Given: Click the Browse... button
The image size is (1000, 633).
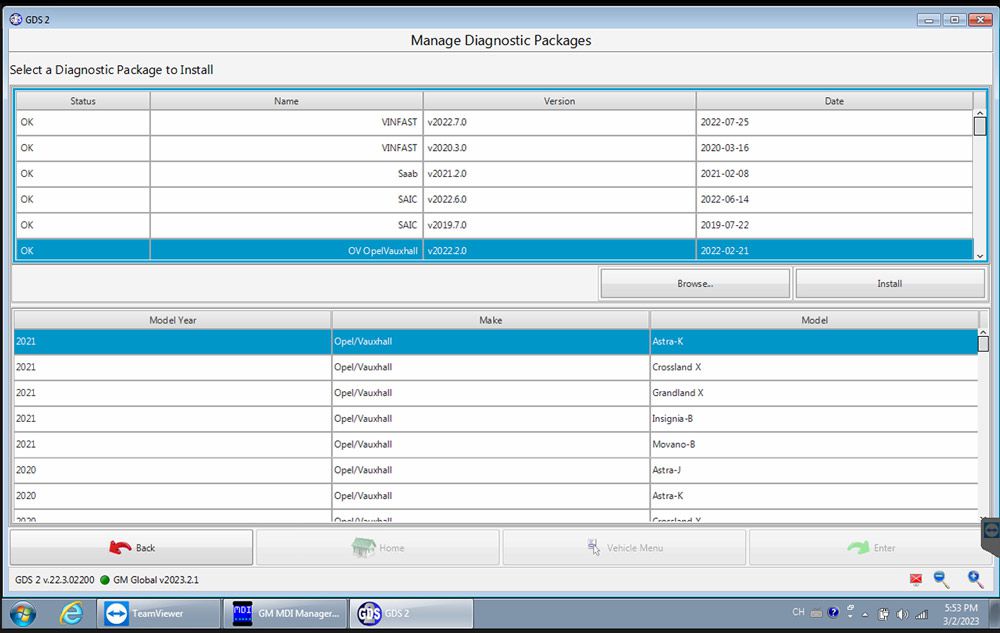Looking at the screenshot, I should click(695, 283).
